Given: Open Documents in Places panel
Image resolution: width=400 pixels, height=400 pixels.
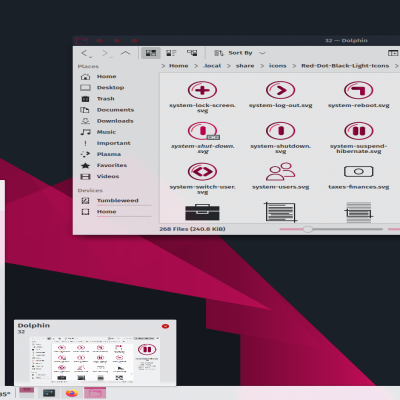Looking at the screenshot, I should click(x=115, y=110).
